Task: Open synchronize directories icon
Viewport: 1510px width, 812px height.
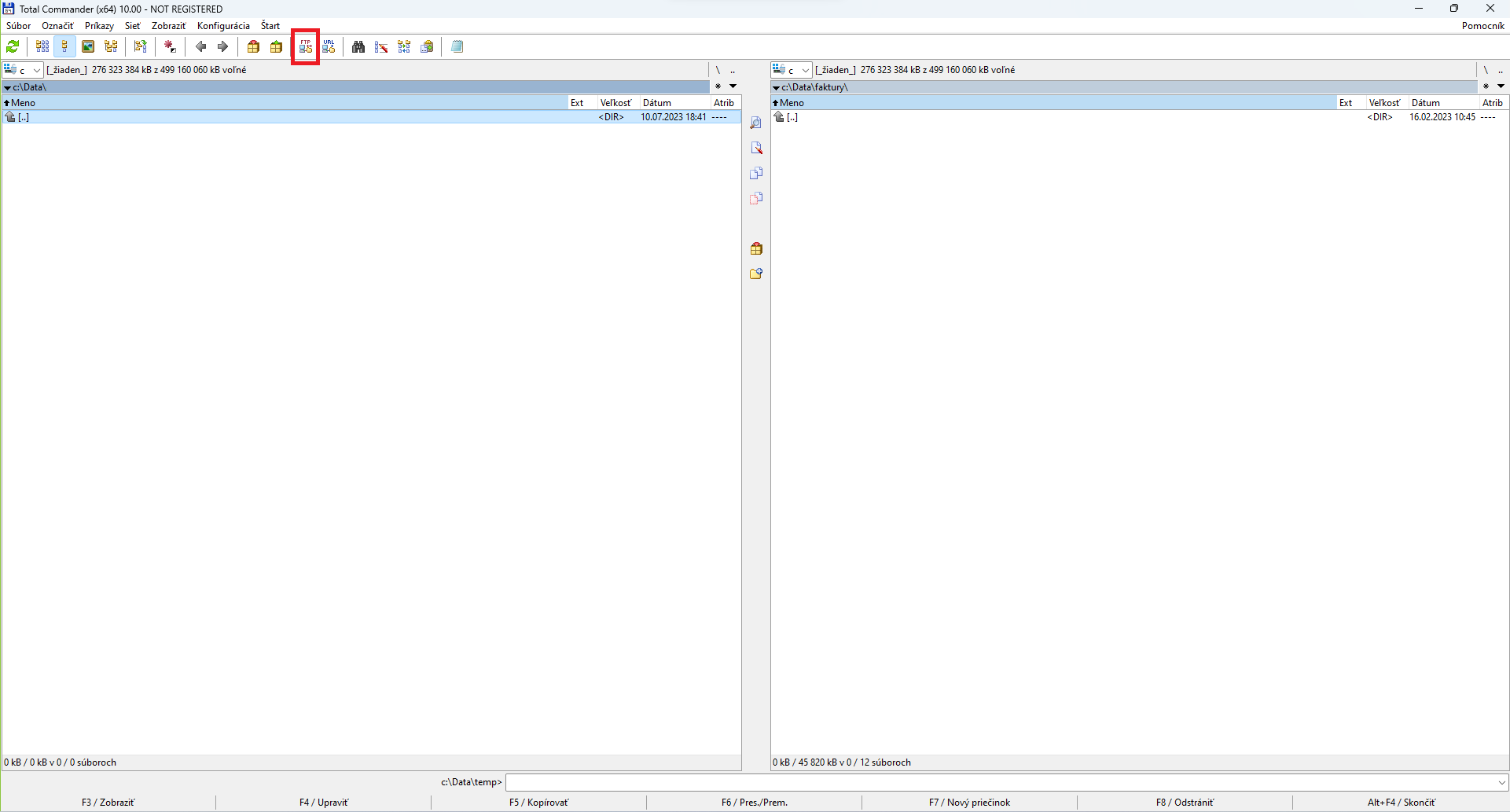Action: click(404, 46)
